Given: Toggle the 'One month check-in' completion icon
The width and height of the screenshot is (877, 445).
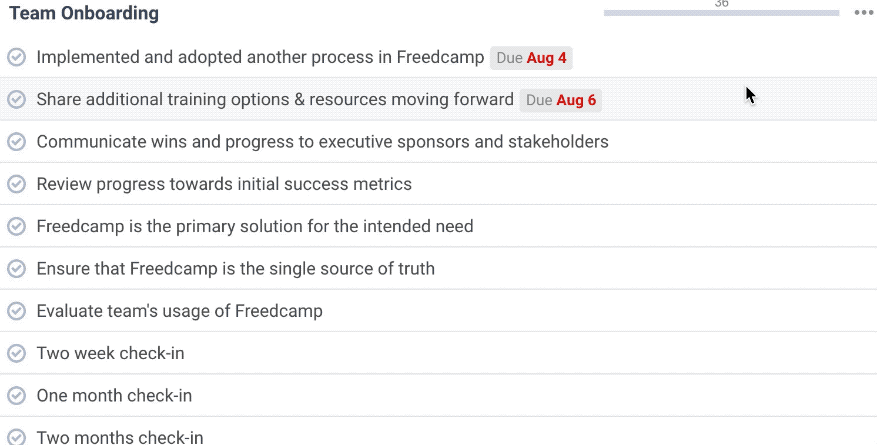Looking at the screenshot, I should tap(16, 395).
